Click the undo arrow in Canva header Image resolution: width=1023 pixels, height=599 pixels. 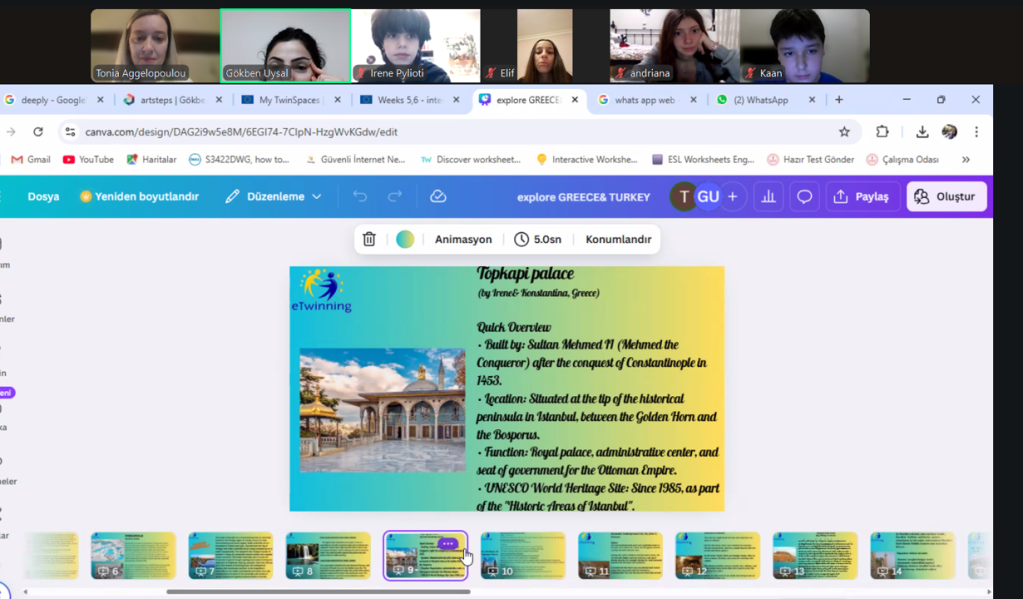coord(360,197)
